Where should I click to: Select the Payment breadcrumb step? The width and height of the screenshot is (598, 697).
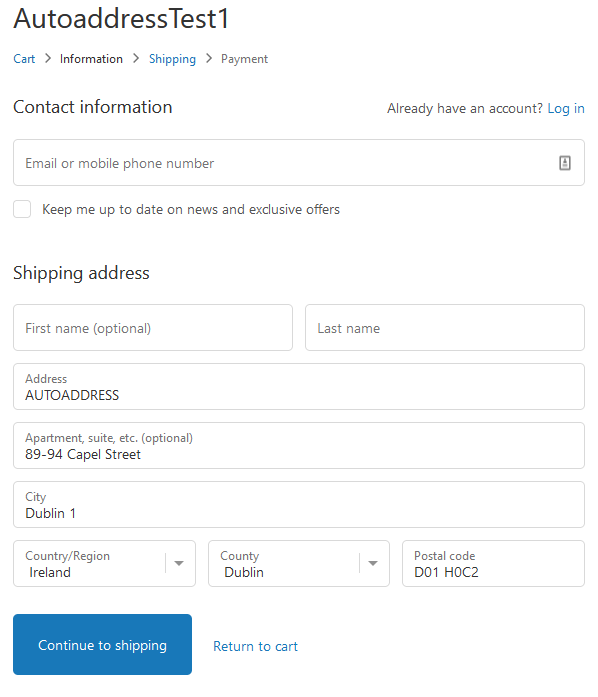[x=244, y=59]
